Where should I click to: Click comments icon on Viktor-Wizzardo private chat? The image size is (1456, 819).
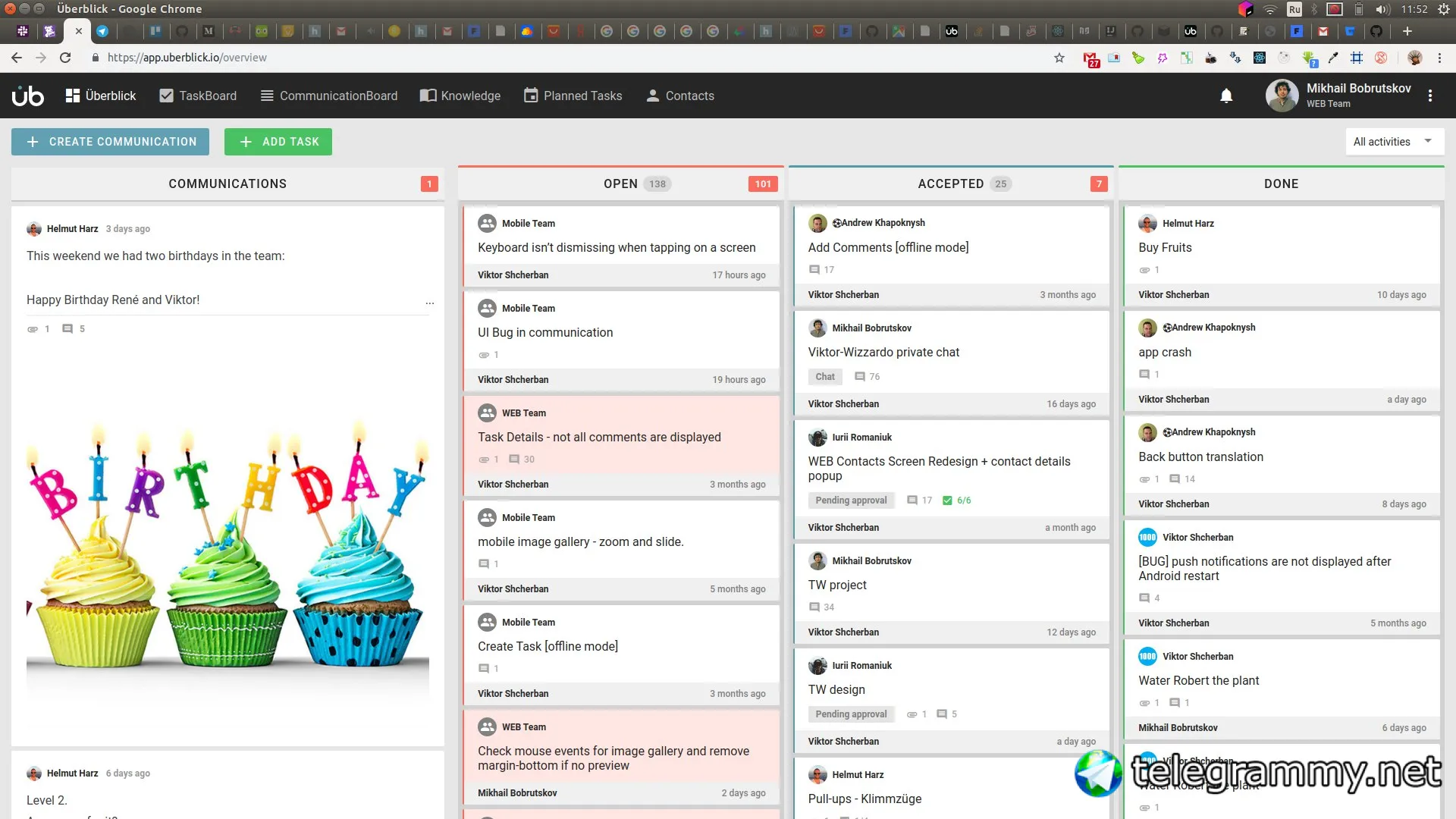[860, 377]
